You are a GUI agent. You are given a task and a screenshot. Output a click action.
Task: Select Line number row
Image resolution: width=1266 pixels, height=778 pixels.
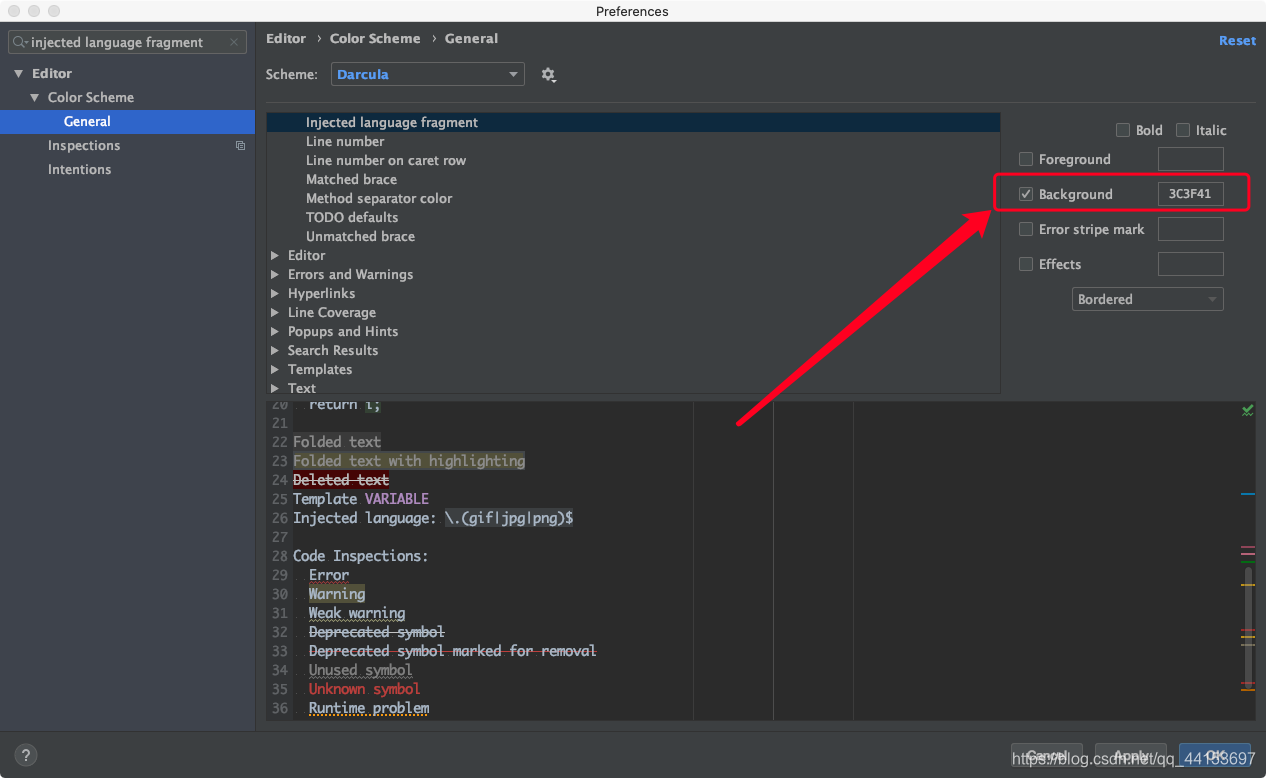633,141
